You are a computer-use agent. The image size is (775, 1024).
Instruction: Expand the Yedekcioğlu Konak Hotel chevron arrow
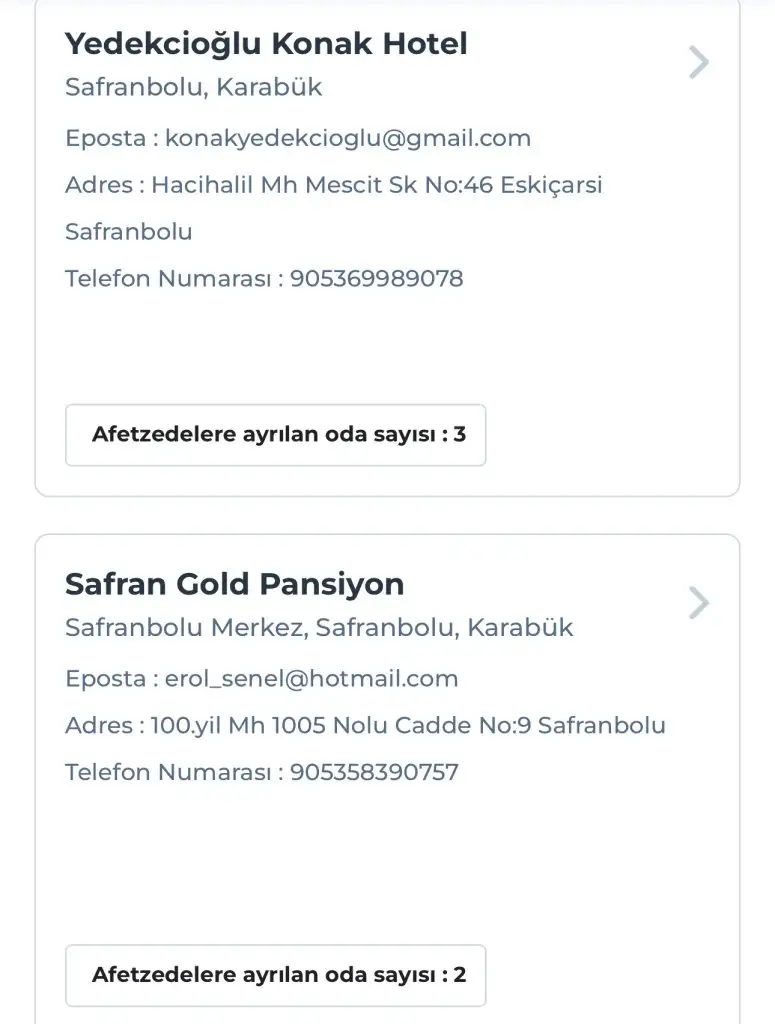(x=699, y=63)
